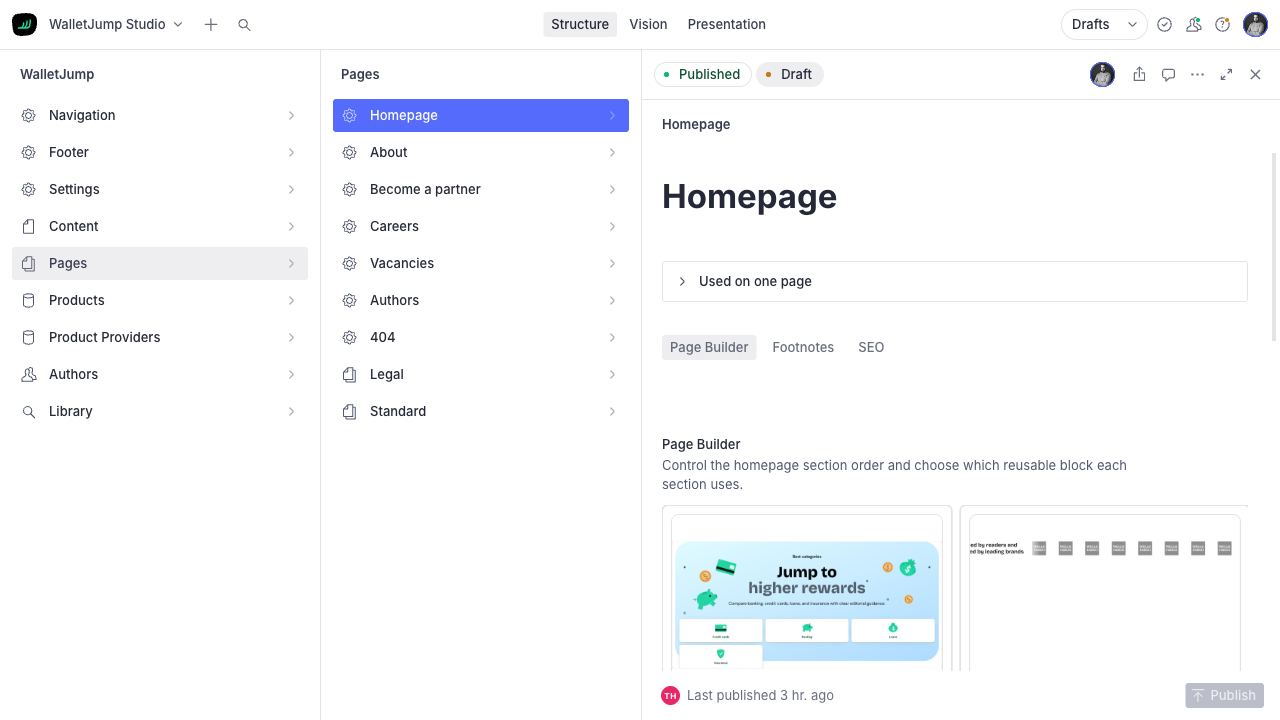Open the Jump to higher rewards block thumbnail
1280x720 pixels.
807,590
